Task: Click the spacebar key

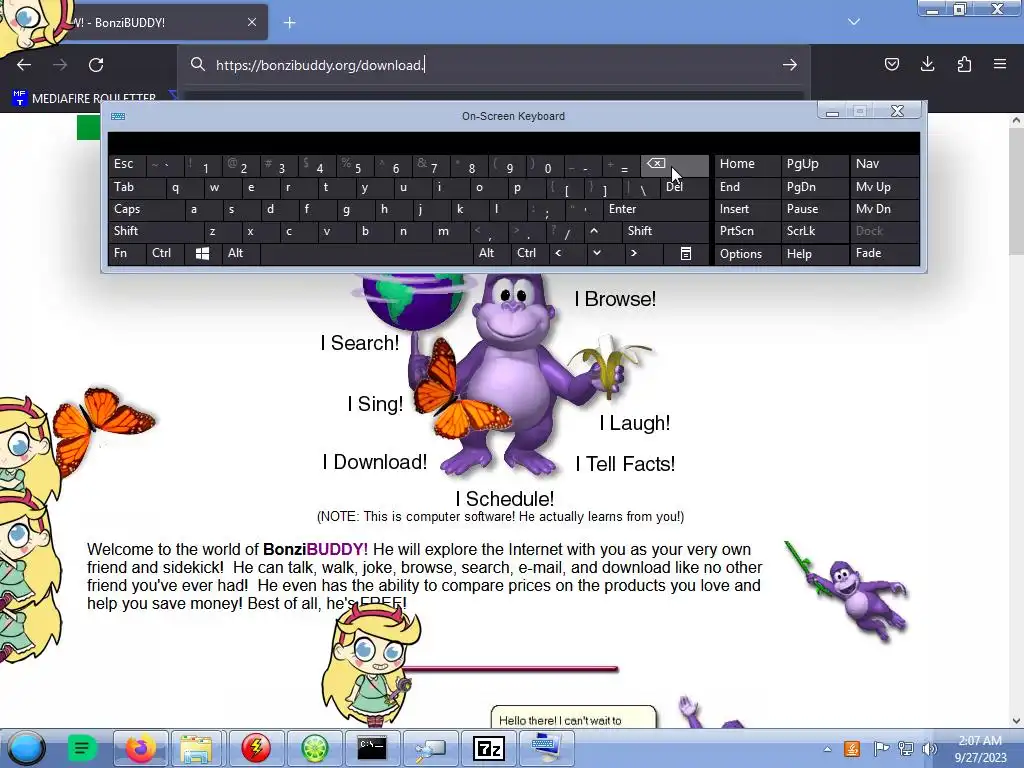Action: pos(366,253)
